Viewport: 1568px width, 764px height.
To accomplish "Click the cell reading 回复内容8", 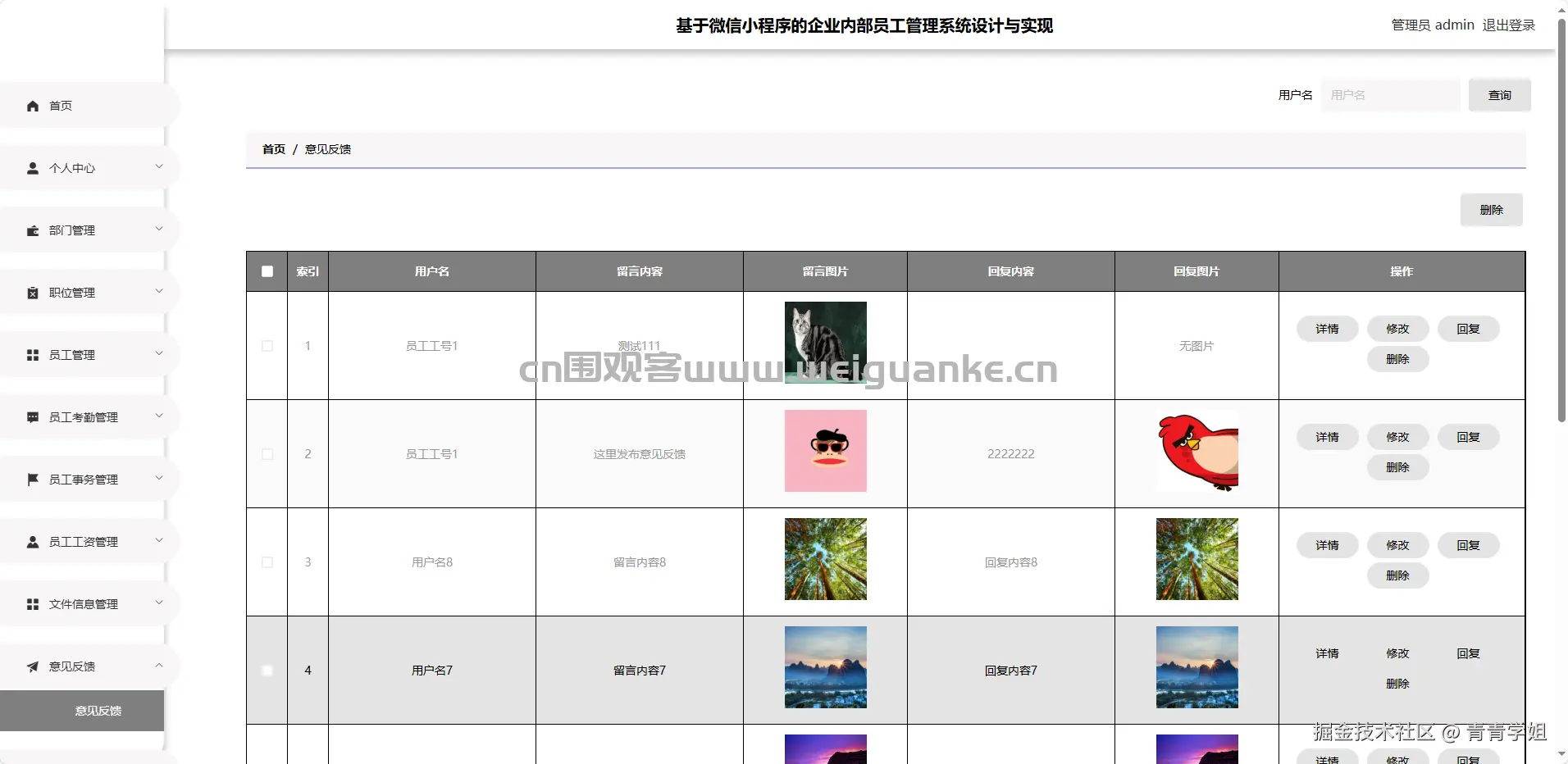I will point(1010,562).
